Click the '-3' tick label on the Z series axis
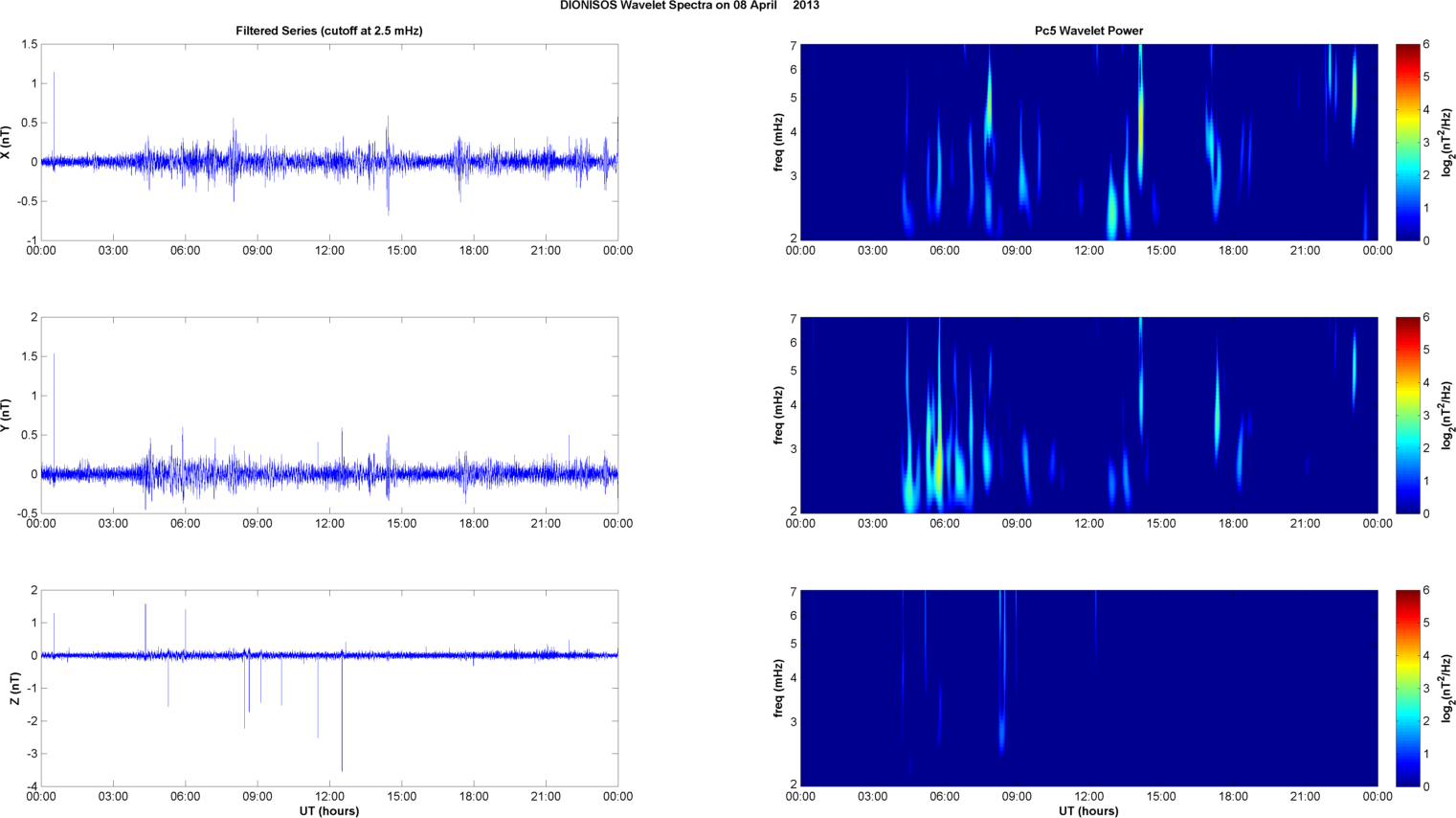This screenshot has width=1456, height=818. click(x=32, y=754)
